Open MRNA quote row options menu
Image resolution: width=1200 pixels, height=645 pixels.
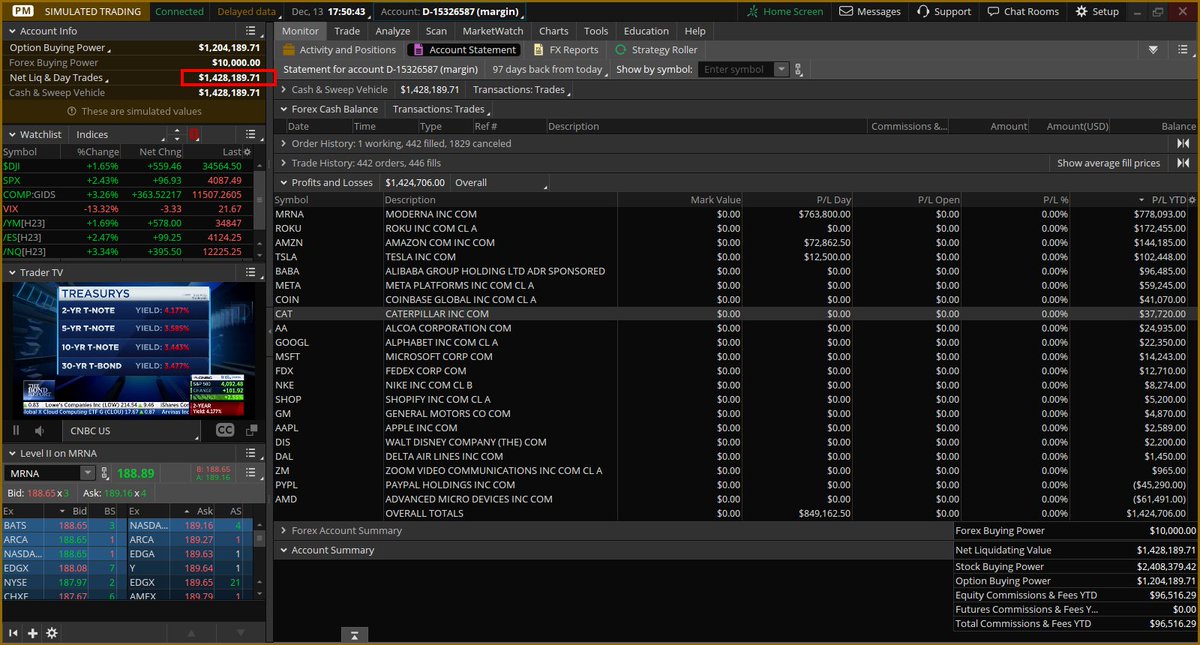(x=249, y=473)
